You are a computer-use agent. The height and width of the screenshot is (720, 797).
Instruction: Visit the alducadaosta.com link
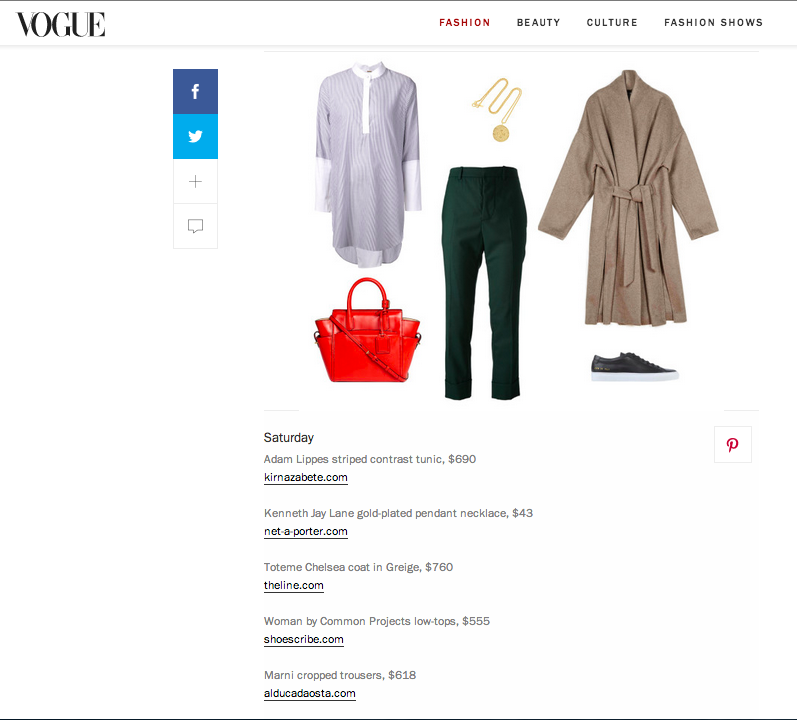click(310, 694)
